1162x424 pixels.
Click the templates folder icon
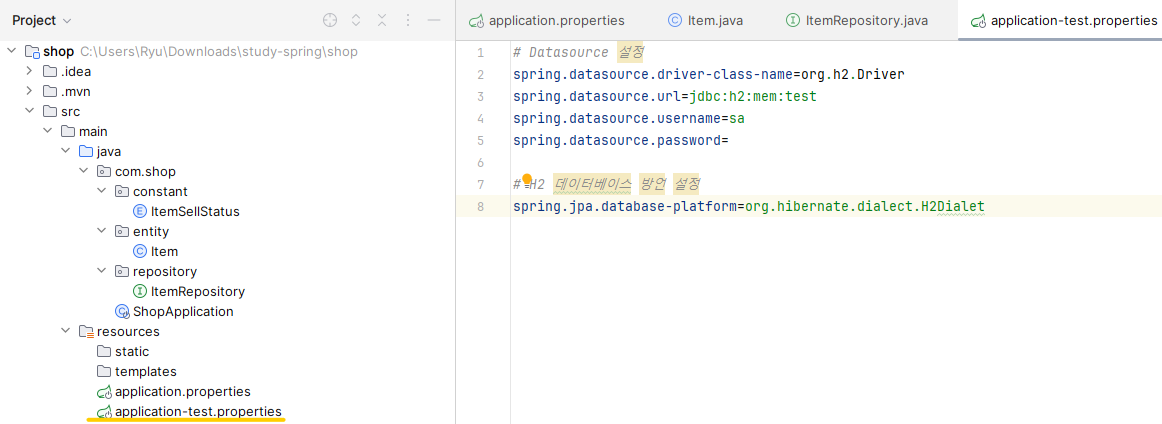[x=104, y=372]
